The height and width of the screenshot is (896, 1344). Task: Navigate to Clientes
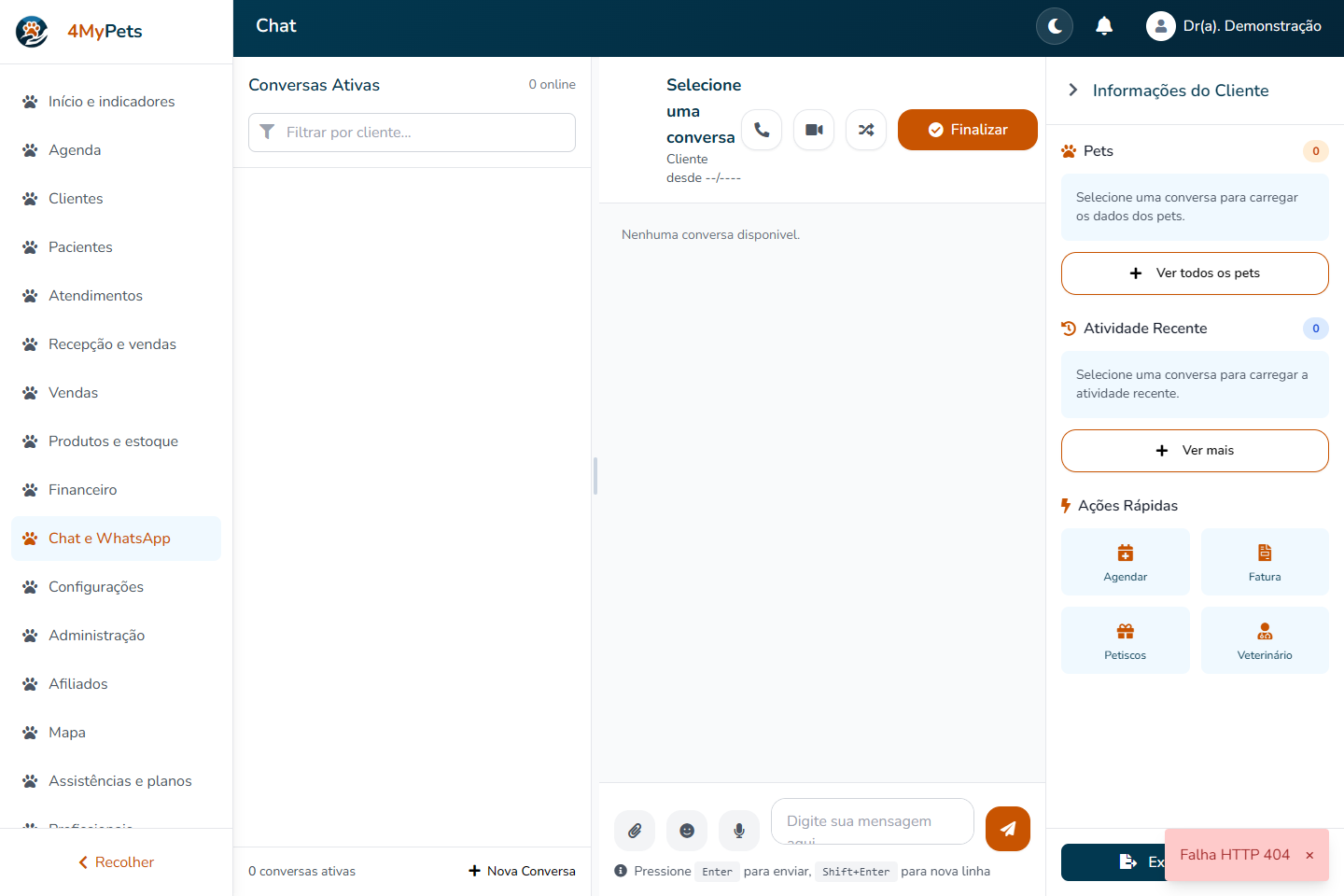pos(116,199)
